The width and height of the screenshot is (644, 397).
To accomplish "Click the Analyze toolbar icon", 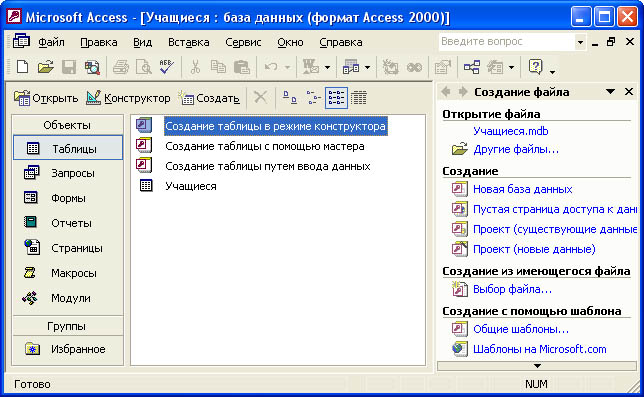I will click(351, 67).
